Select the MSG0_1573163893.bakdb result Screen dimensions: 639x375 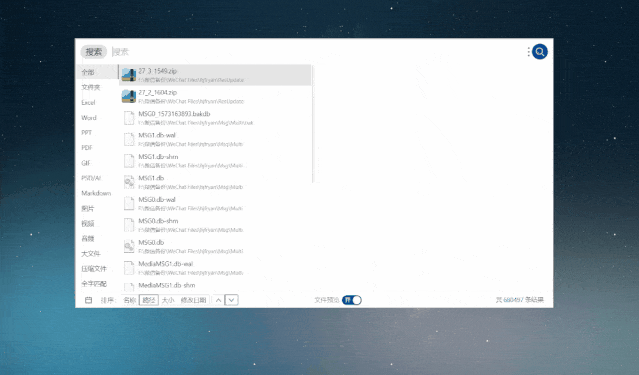click(216, 118)
